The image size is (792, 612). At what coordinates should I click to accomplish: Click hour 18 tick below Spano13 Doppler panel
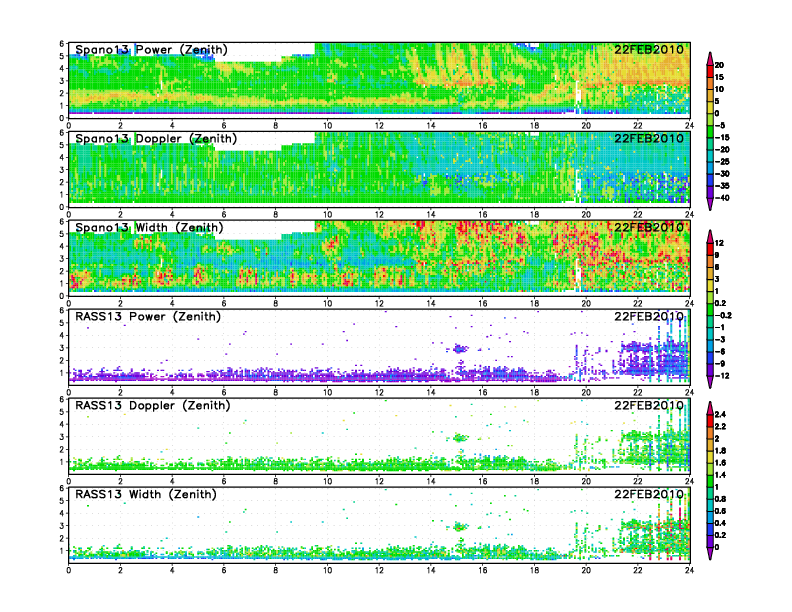coord(534,215)
